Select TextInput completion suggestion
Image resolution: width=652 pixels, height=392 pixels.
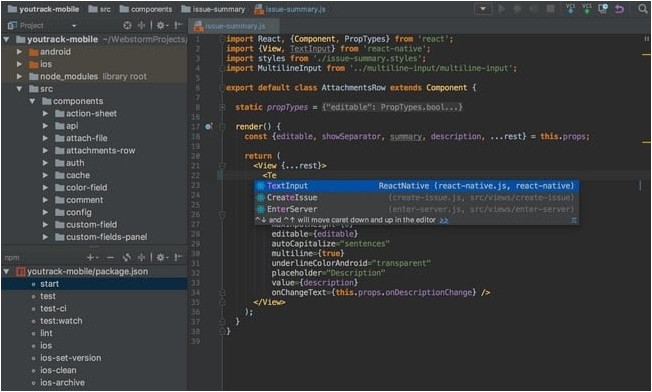415,186
